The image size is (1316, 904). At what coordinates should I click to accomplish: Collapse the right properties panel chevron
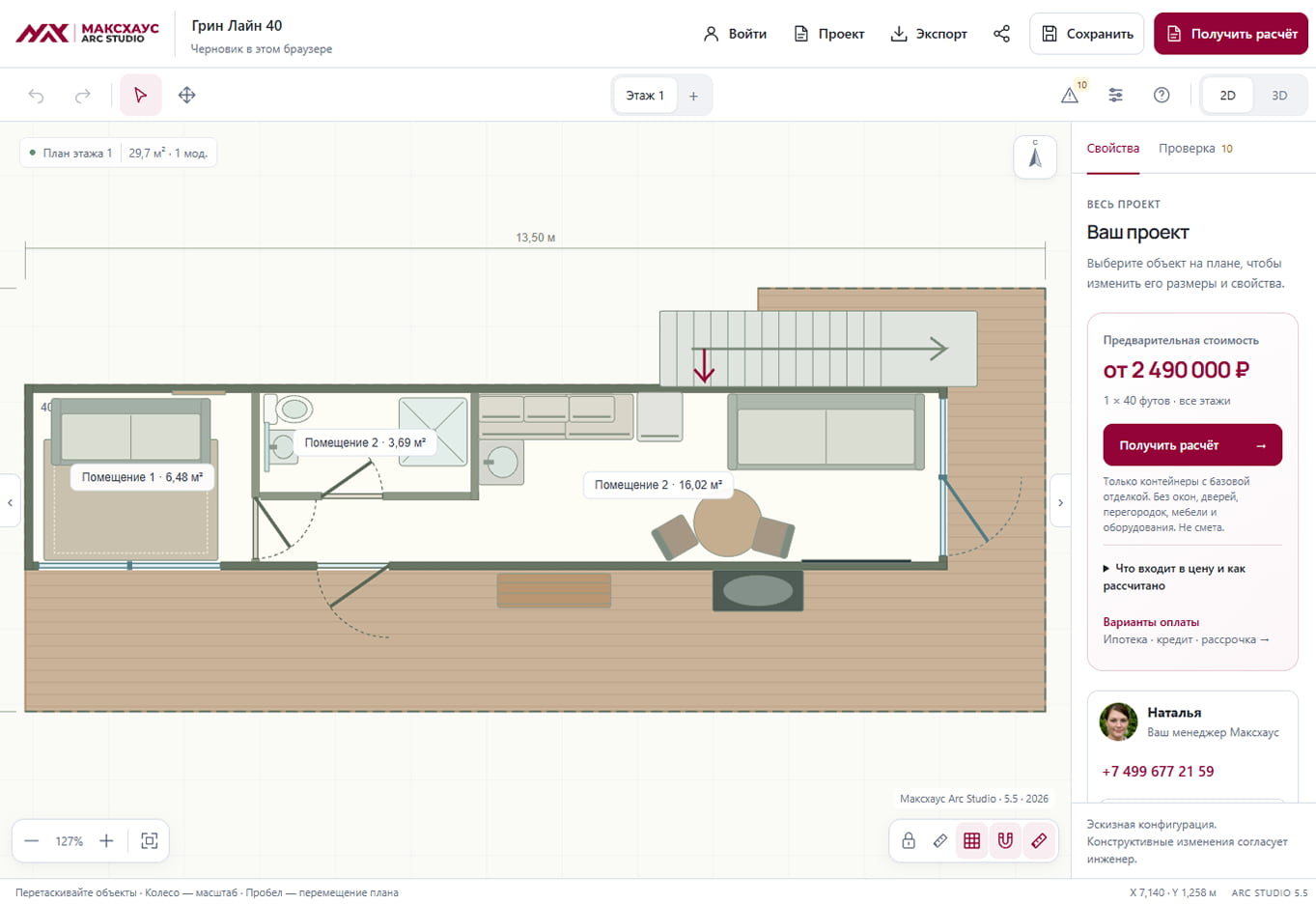(x=1060, y=501)
